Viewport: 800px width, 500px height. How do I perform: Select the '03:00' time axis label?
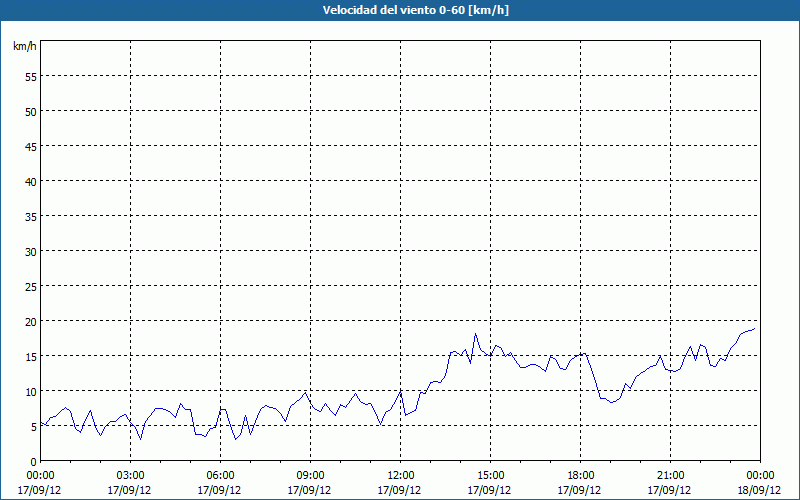(130, 476)
